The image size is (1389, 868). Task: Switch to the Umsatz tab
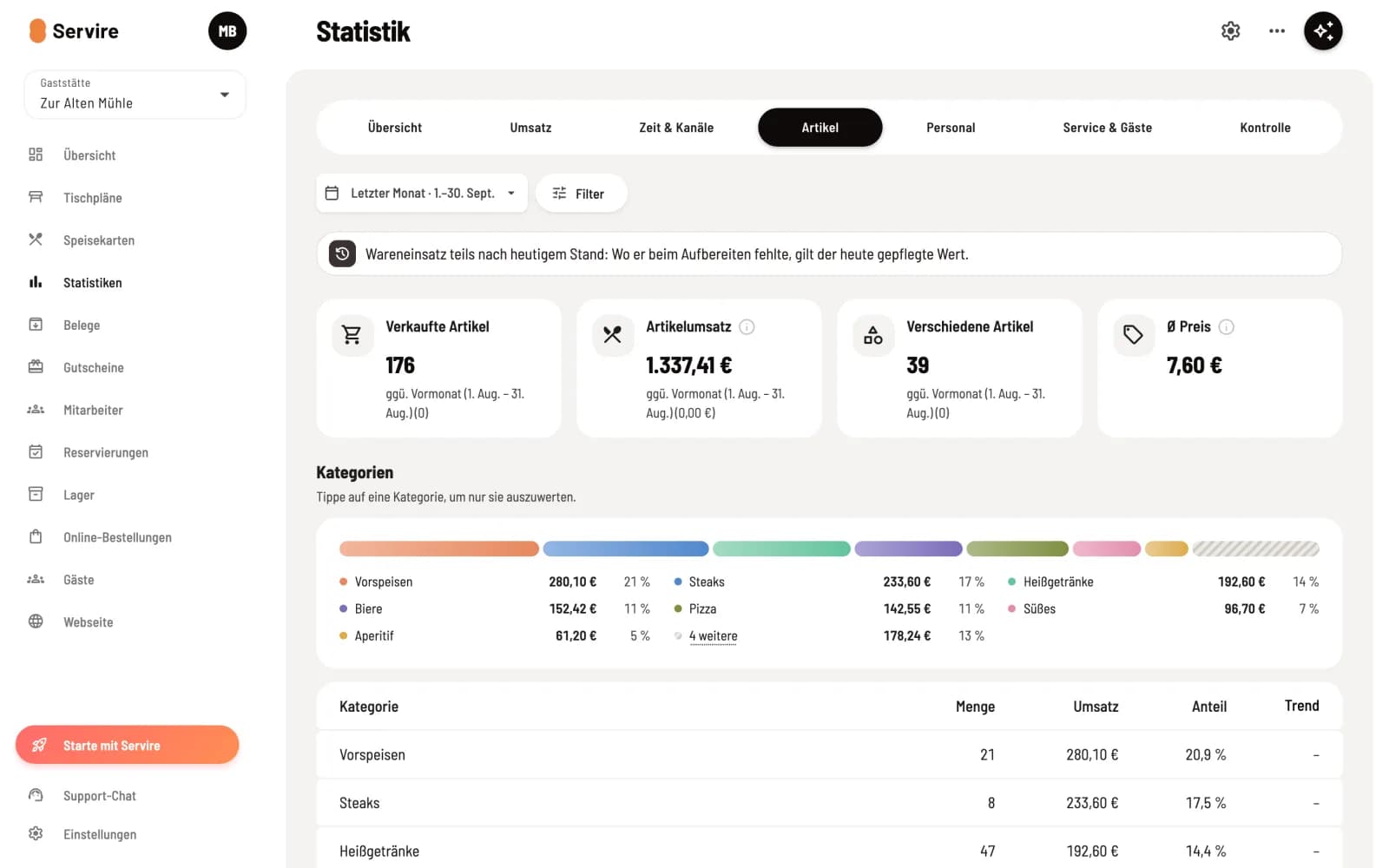[530, 128]
